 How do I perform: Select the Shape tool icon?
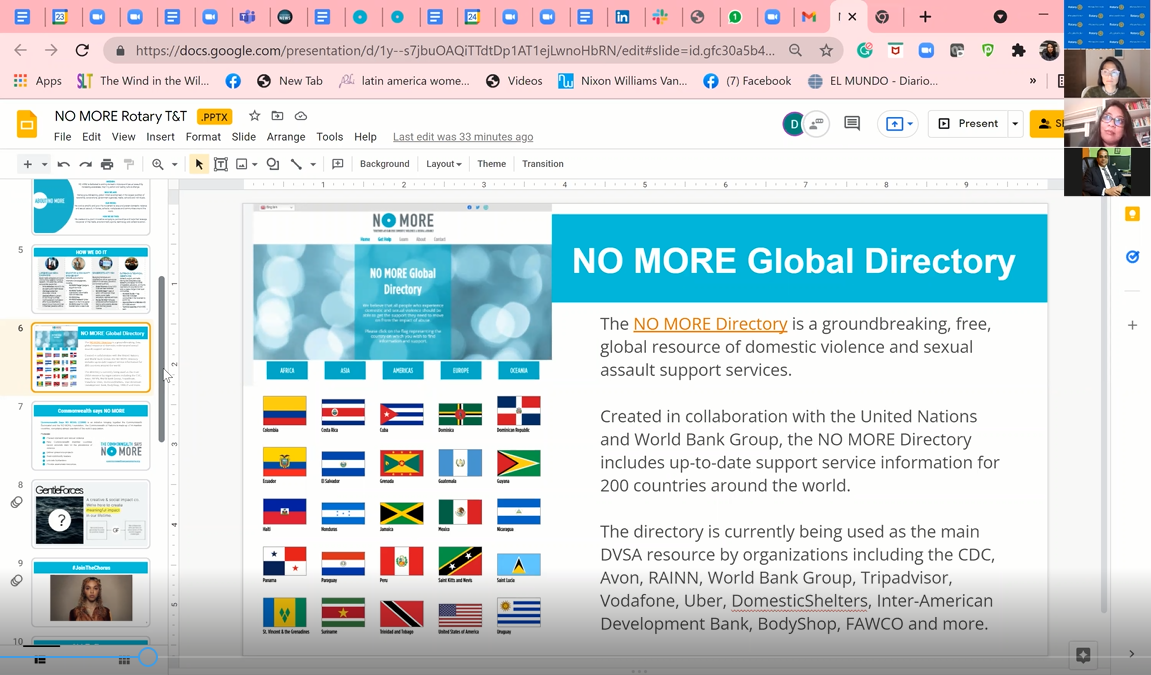(273, 164)
